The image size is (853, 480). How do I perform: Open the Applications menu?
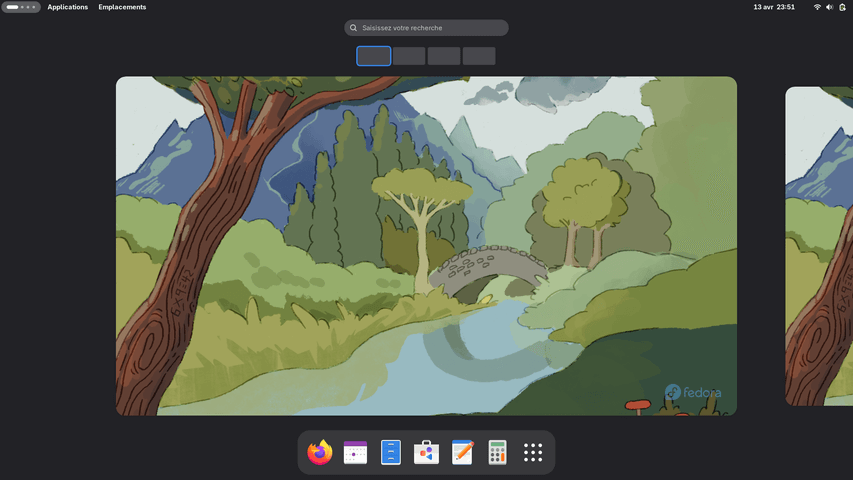[67, 7]
